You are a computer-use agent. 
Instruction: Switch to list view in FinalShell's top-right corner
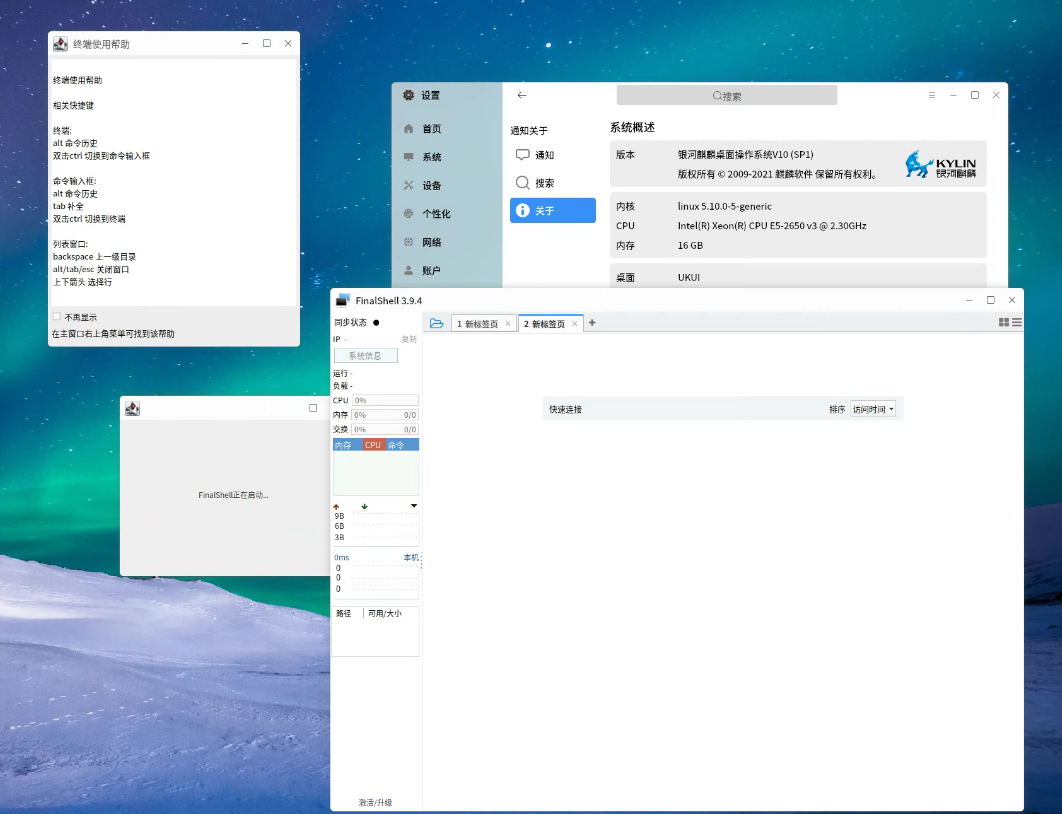click(1017, 322)
